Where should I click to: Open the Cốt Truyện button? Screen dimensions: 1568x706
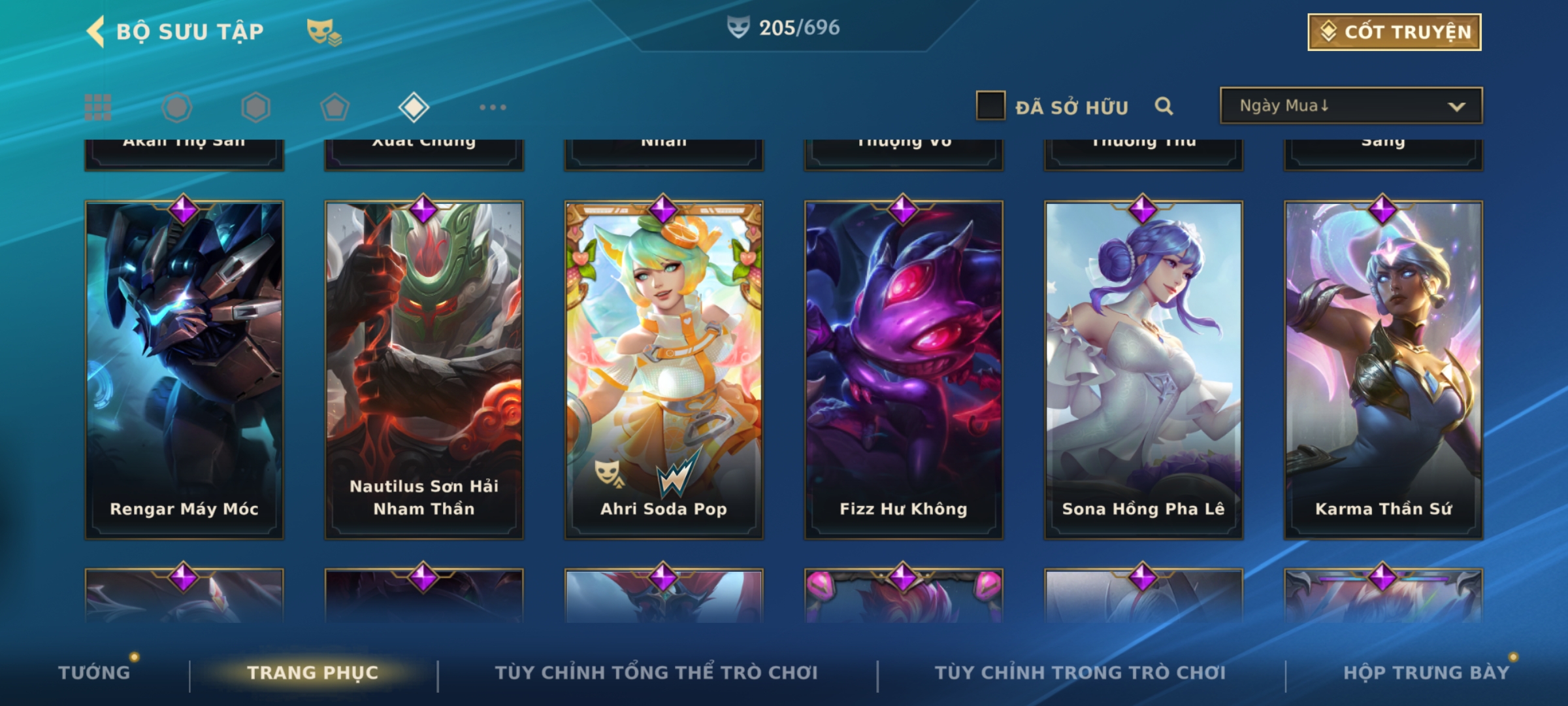coord(1394,32)
